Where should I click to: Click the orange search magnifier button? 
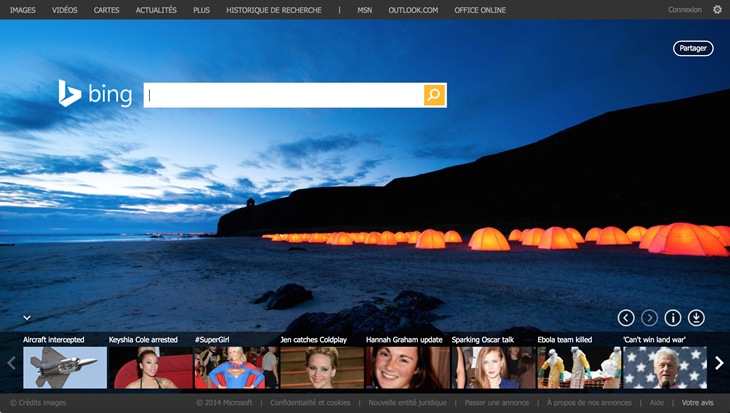[x=434, y=95]
